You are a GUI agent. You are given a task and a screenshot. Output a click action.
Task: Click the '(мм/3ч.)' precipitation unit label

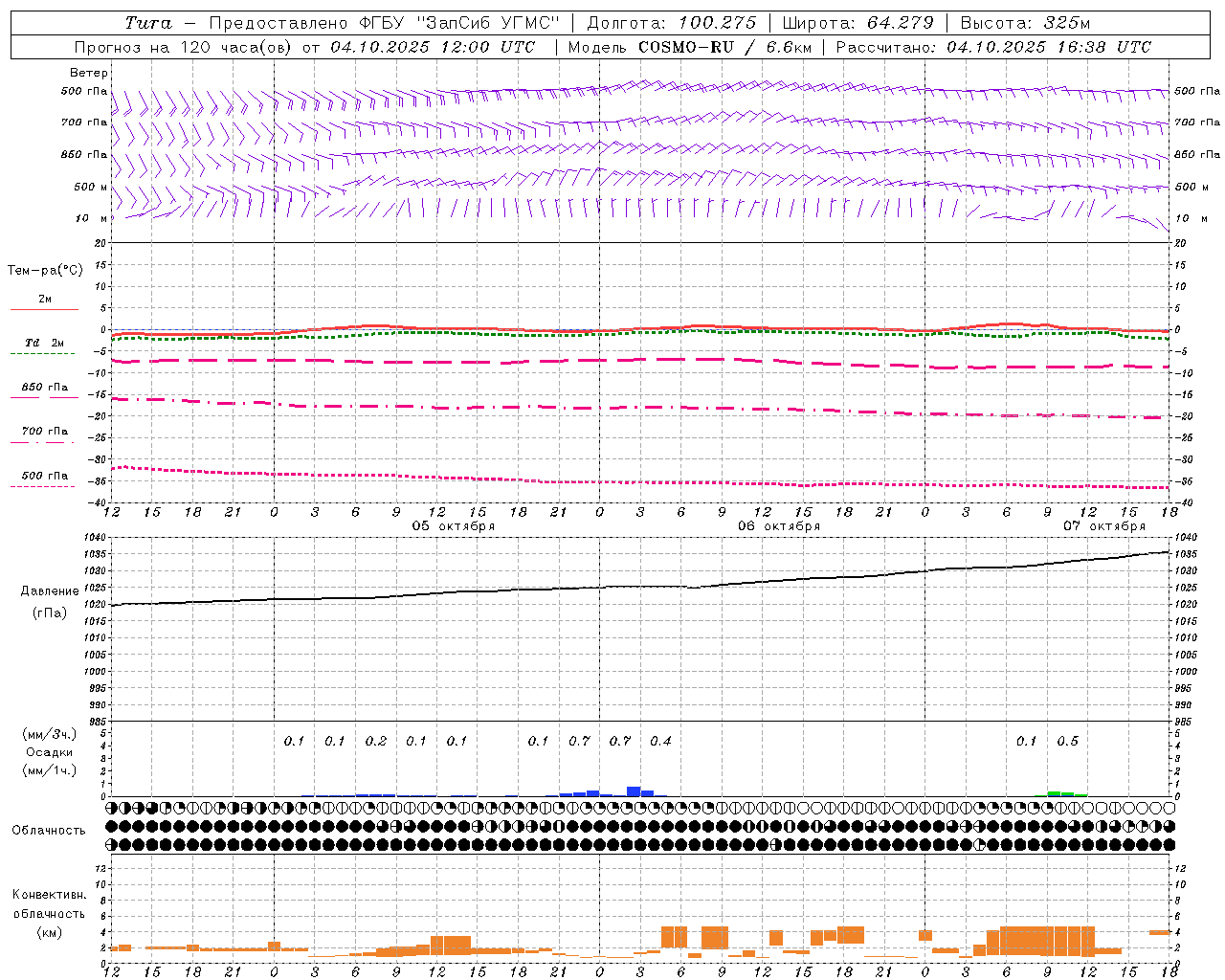(49, 734)
